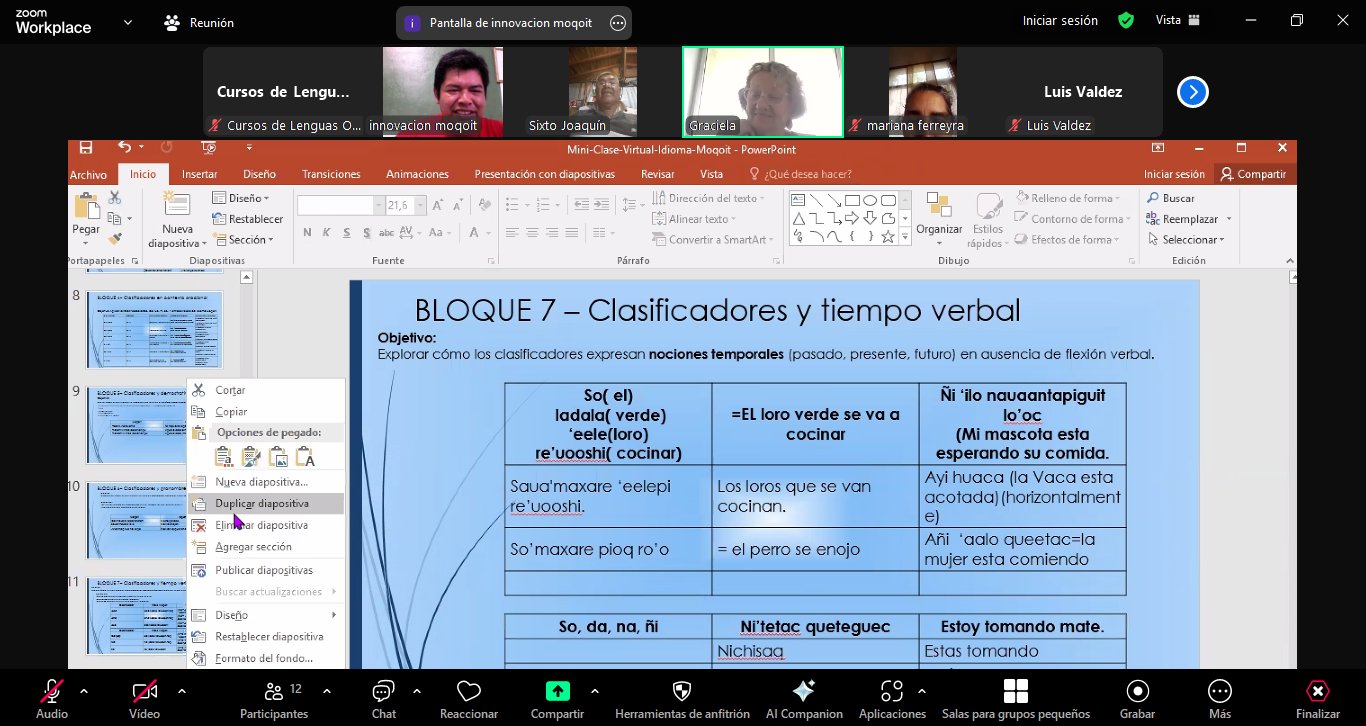Select Duplicar diapositiva in context menu

[262, 504]
